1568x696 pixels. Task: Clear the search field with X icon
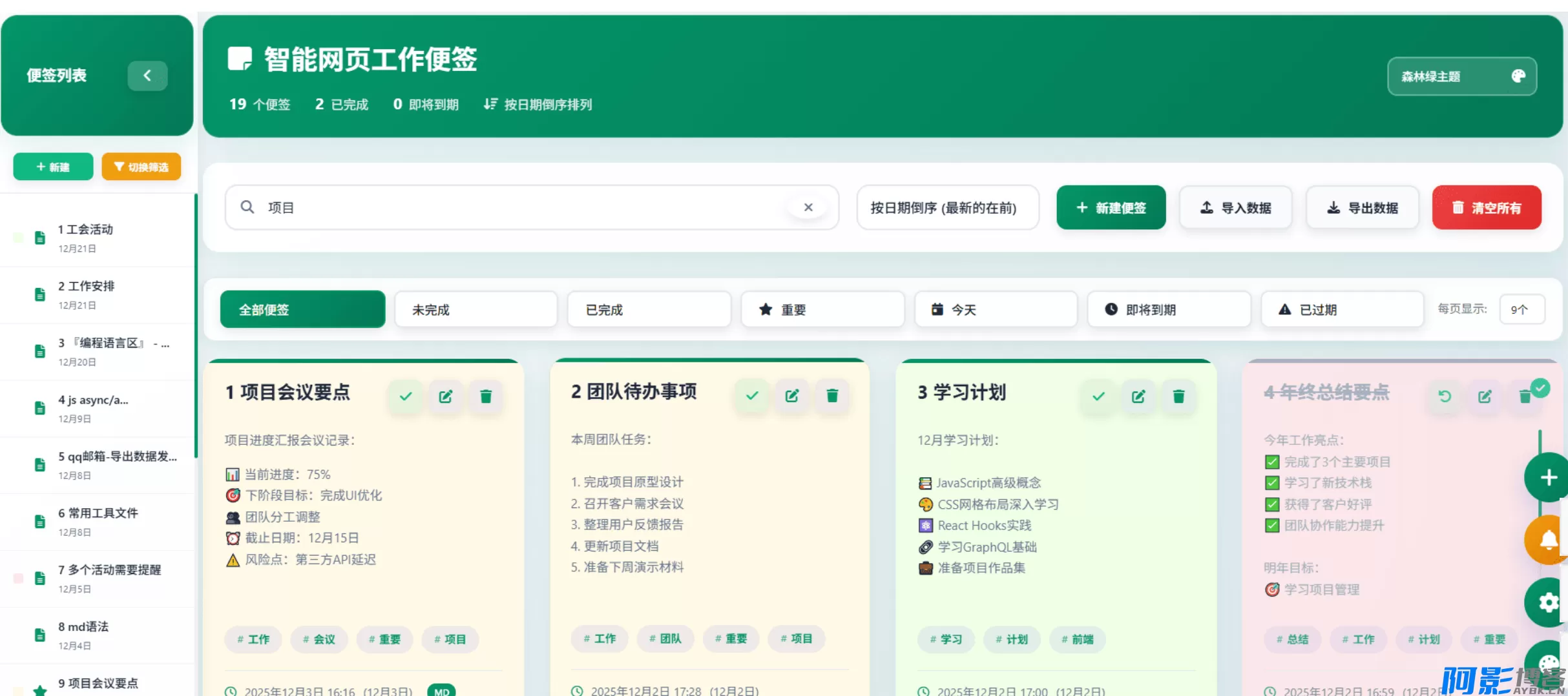click(808, 207)
